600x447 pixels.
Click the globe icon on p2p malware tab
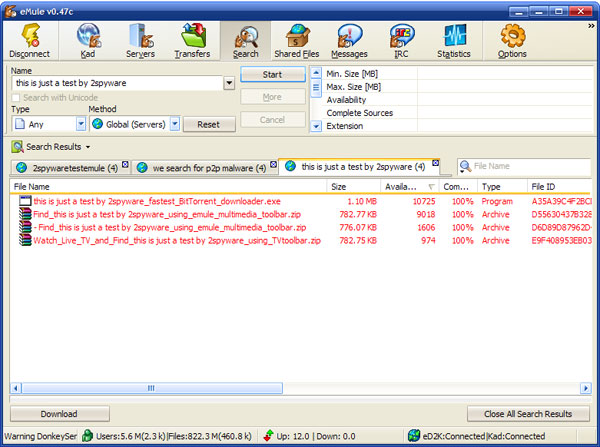(142, 168)
